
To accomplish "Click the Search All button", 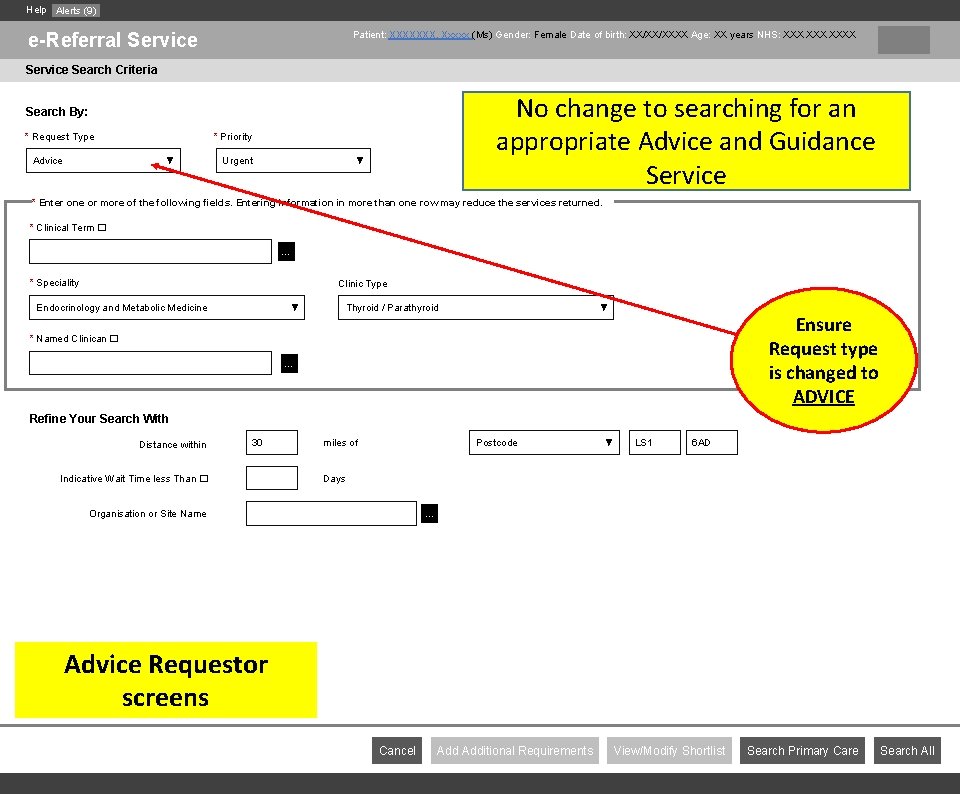I will [x=907, y=751].
